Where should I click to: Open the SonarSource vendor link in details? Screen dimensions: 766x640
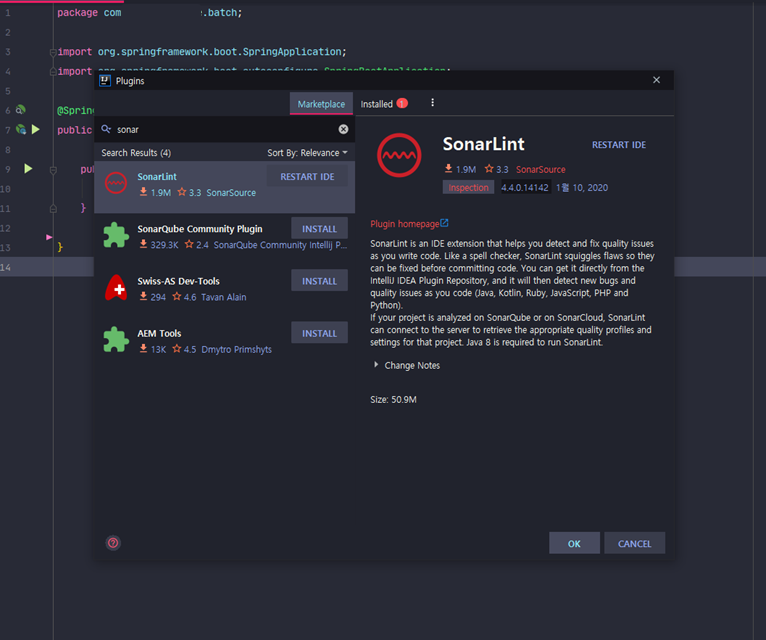click(x=540, y=170)
